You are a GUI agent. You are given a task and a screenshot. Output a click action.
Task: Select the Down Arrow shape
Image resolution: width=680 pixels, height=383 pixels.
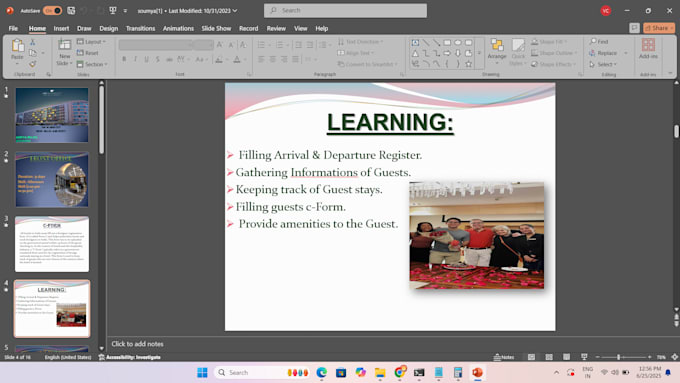458,53
